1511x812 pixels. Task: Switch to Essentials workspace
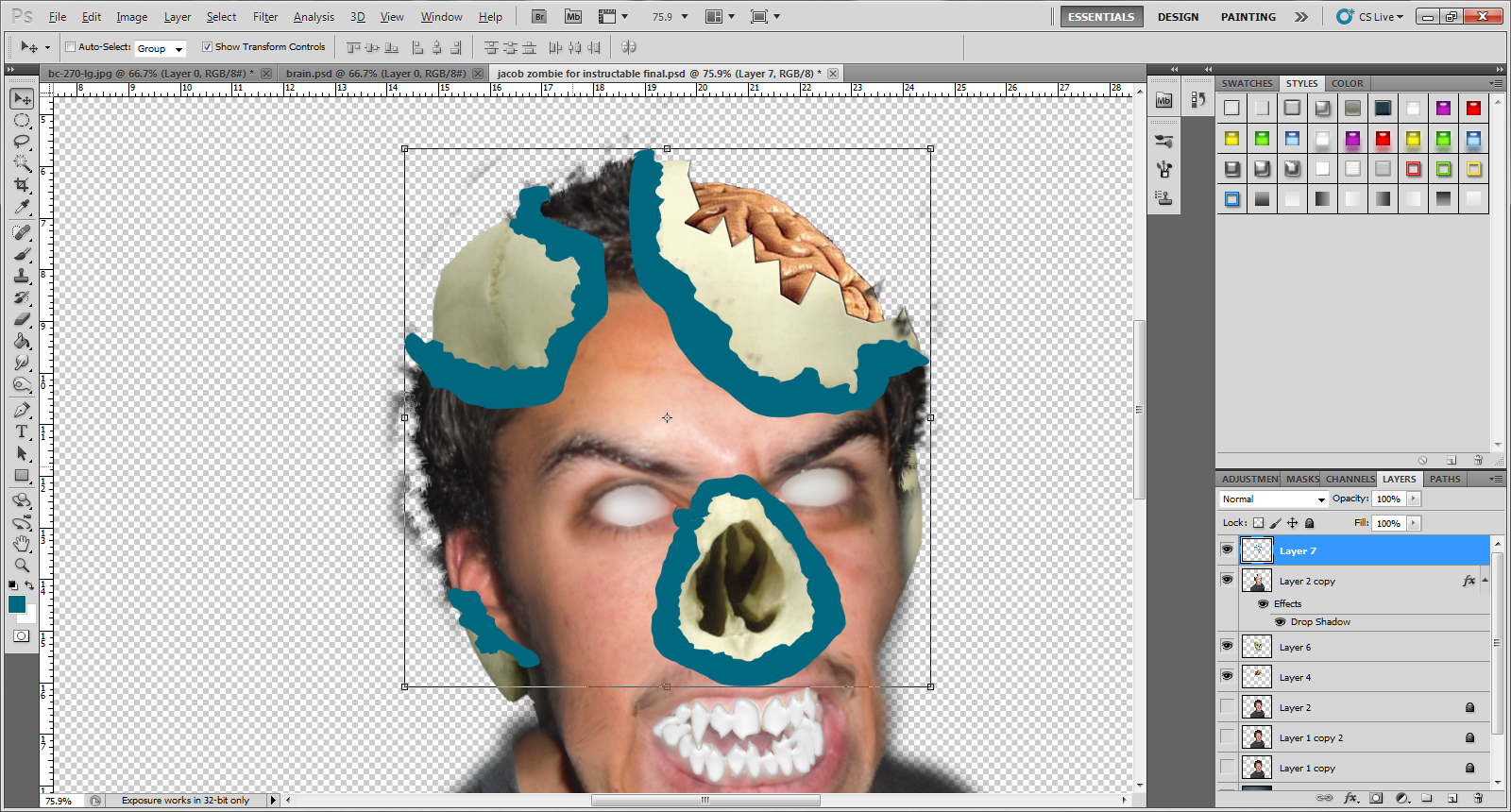[x=1101, y=17]
